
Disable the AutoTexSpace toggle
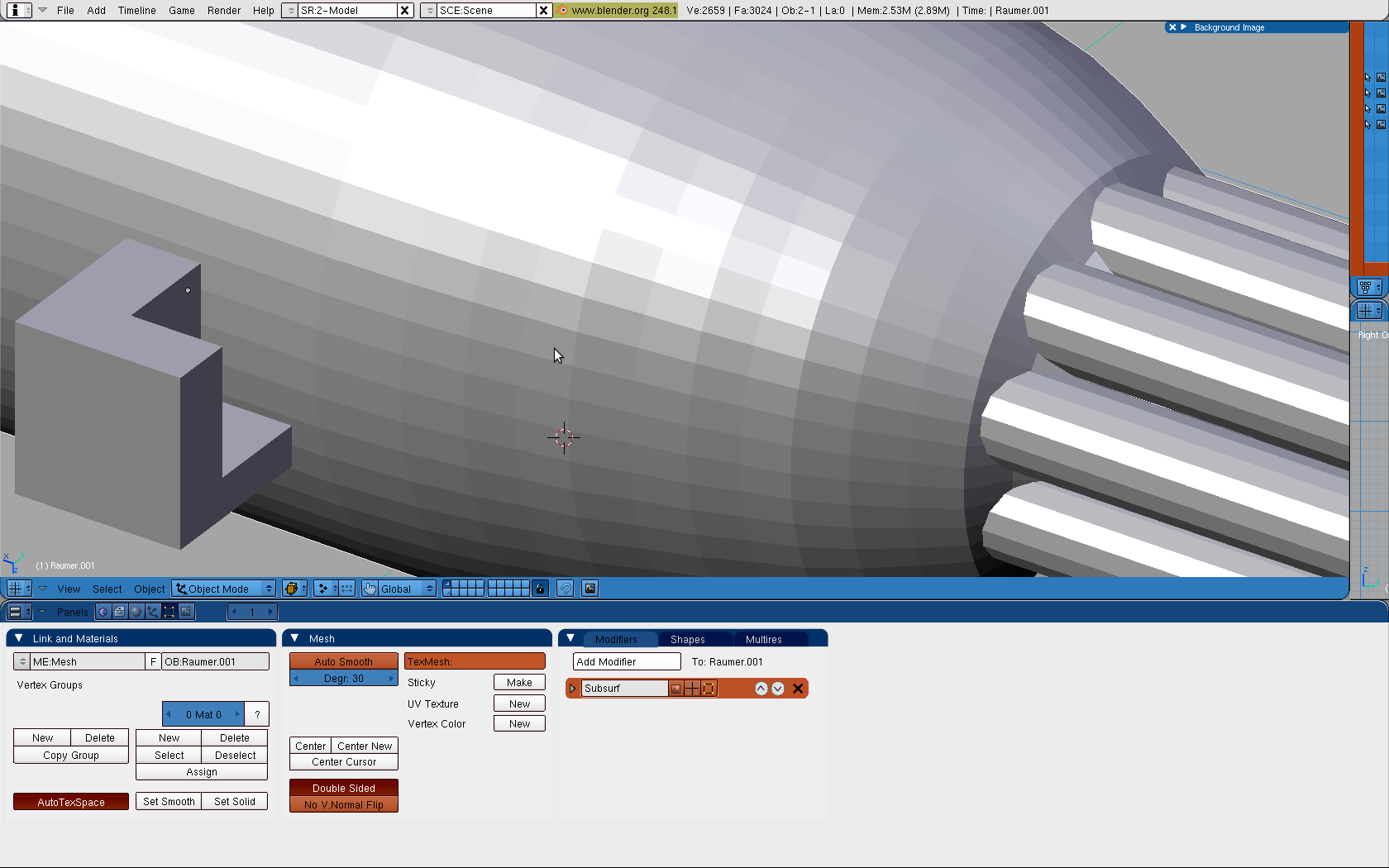(x=71, y=802)
